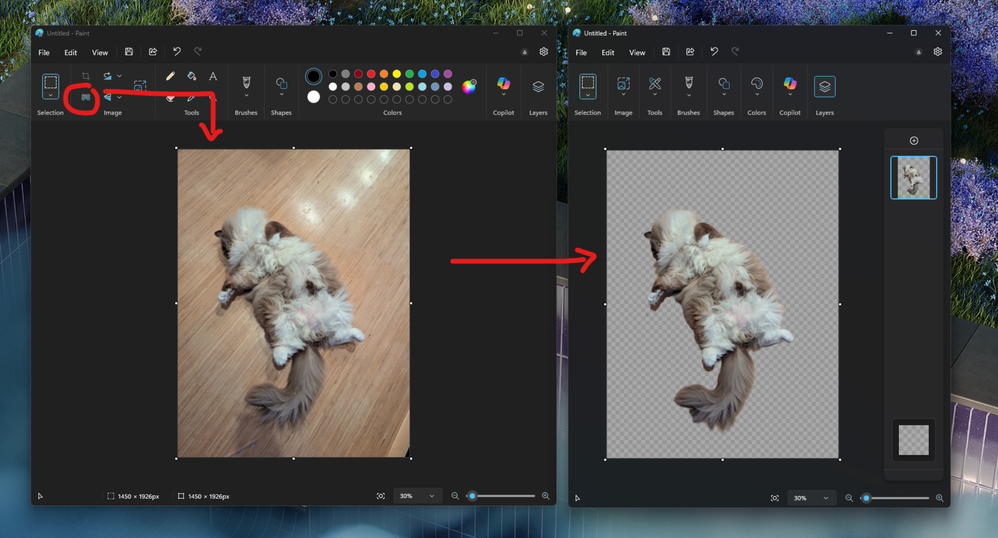Select the Fill bucket tool in left window
The image size is (998, 538).
(x=191, y=76)
